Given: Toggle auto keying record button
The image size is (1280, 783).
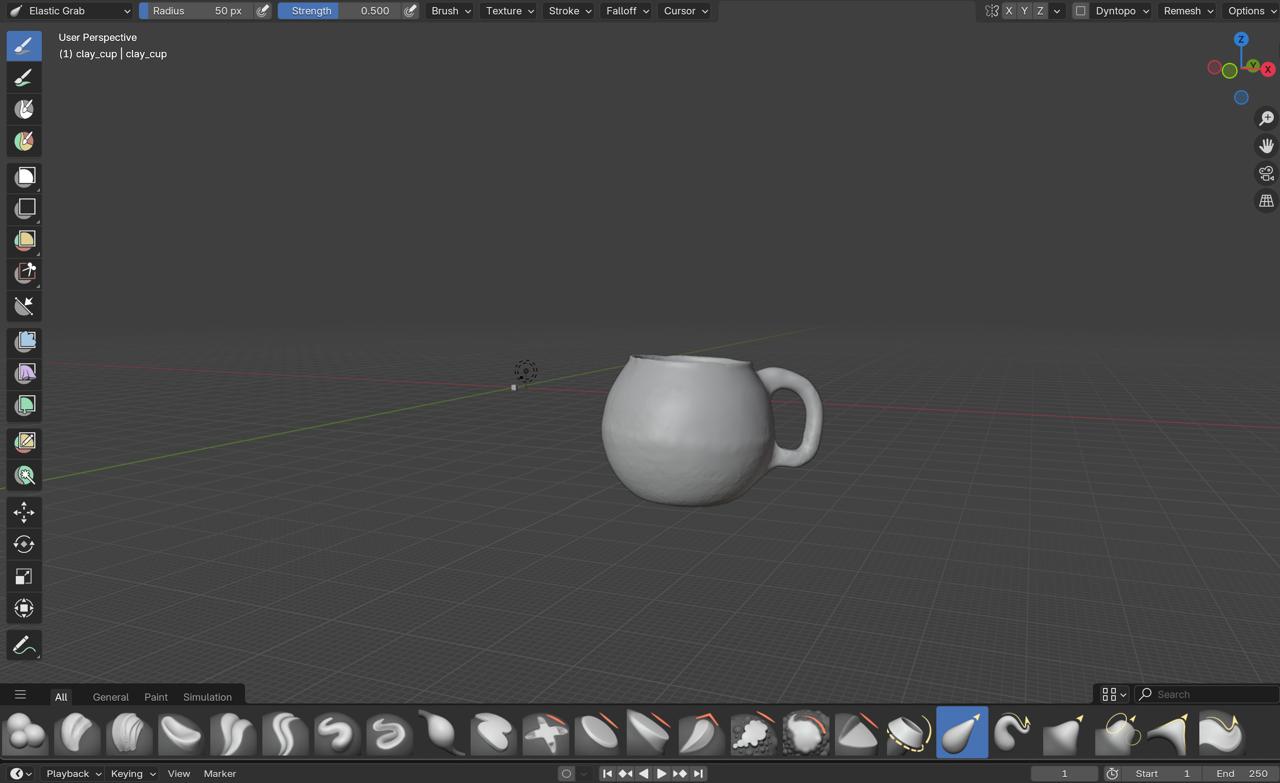Looking at the screenshot, I should (x=566, y=773).
